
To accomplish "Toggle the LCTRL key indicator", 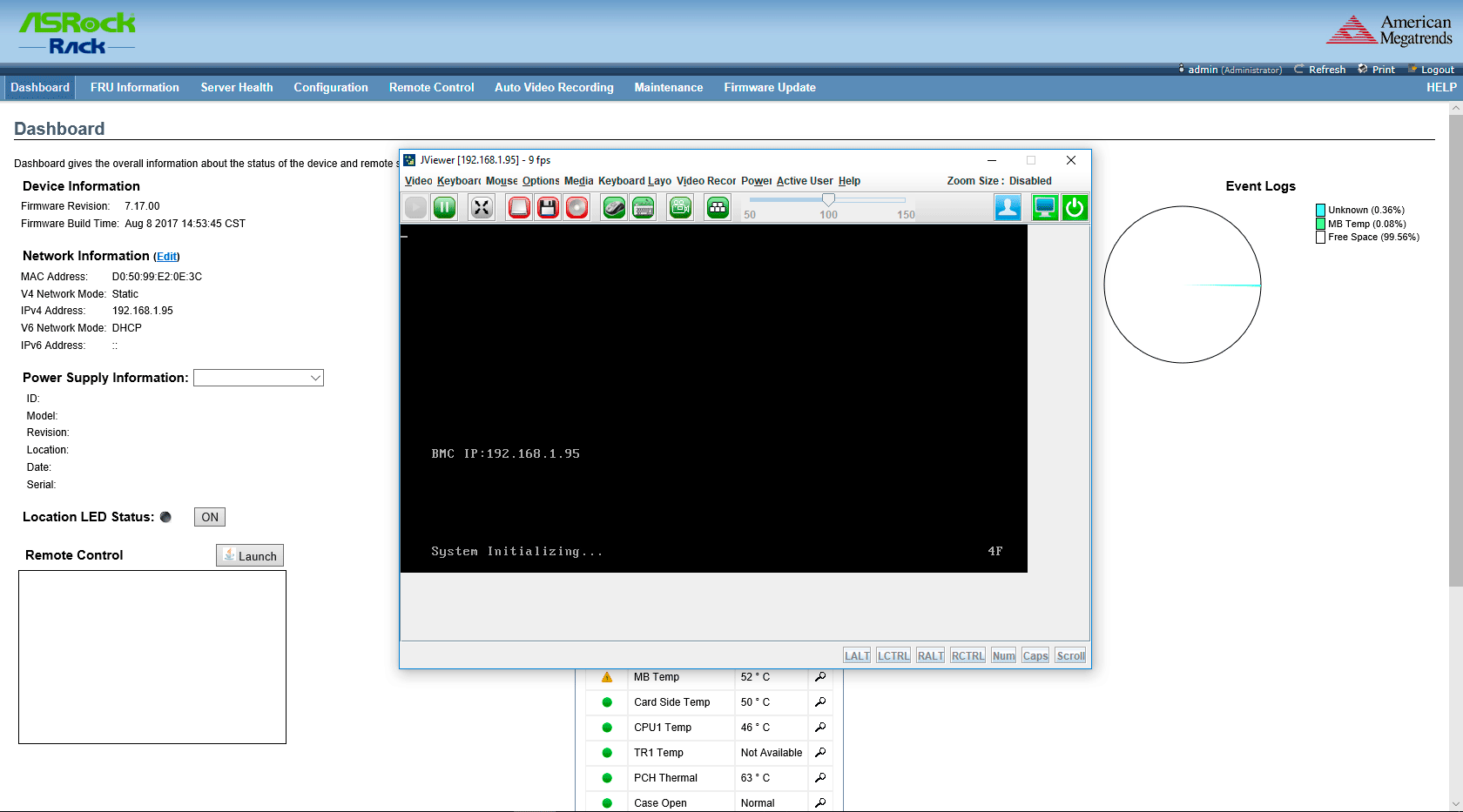I will pos(893,656).
